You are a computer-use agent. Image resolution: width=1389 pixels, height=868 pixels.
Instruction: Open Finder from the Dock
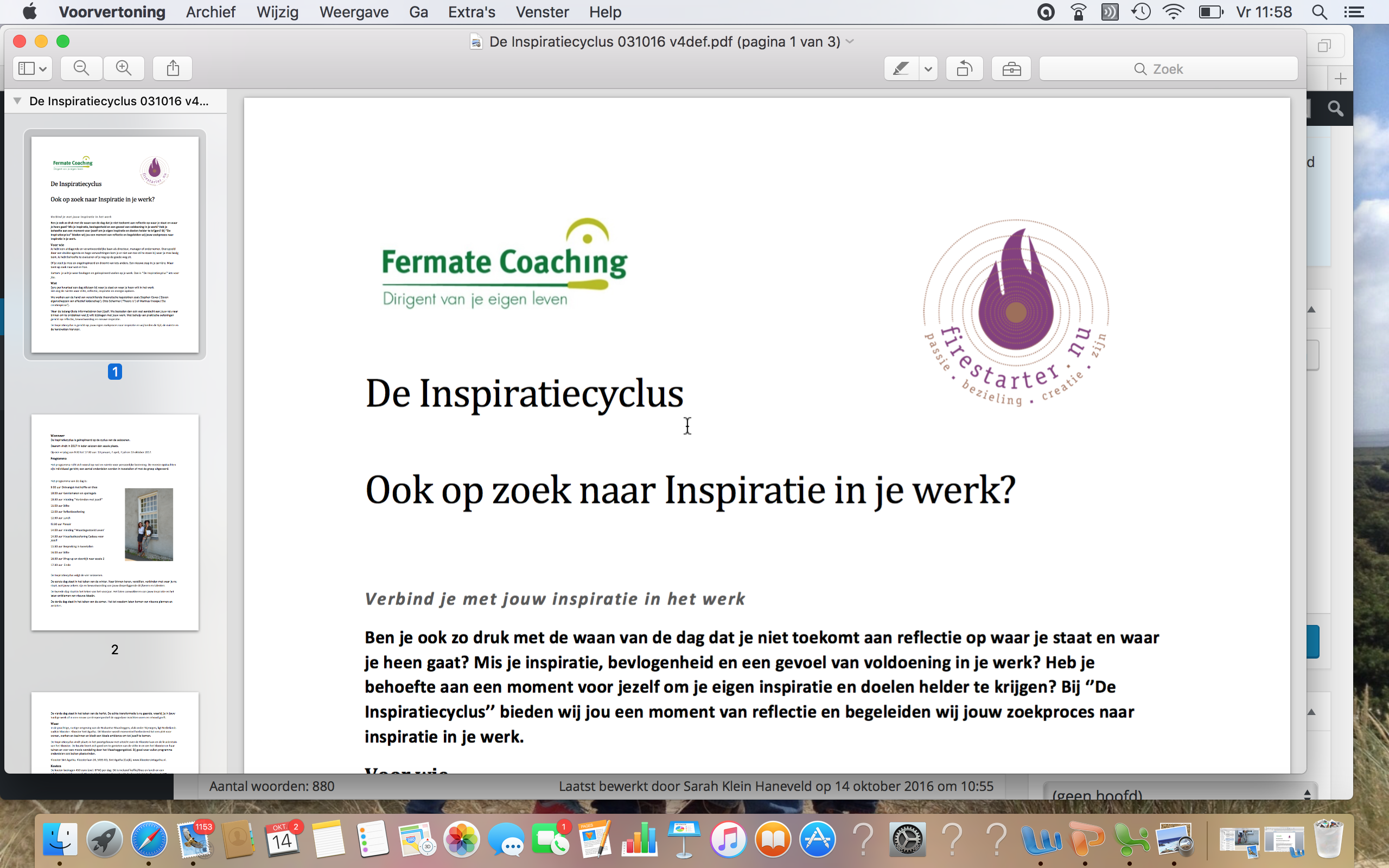[x=60, y=839]
